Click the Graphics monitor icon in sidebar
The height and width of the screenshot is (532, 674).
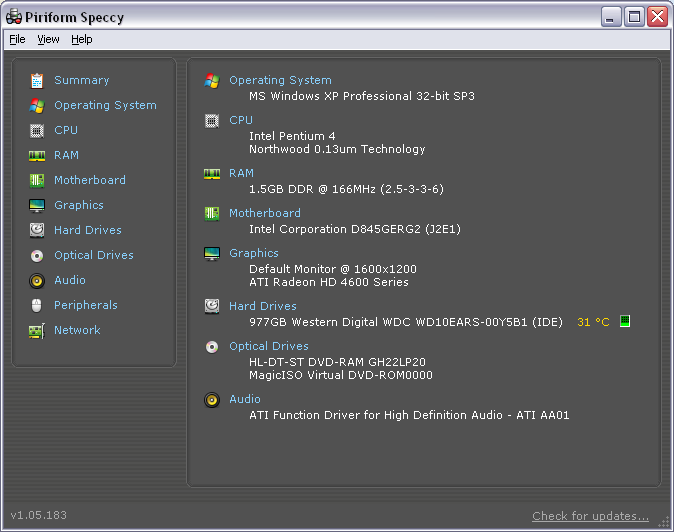pos(37,205)
